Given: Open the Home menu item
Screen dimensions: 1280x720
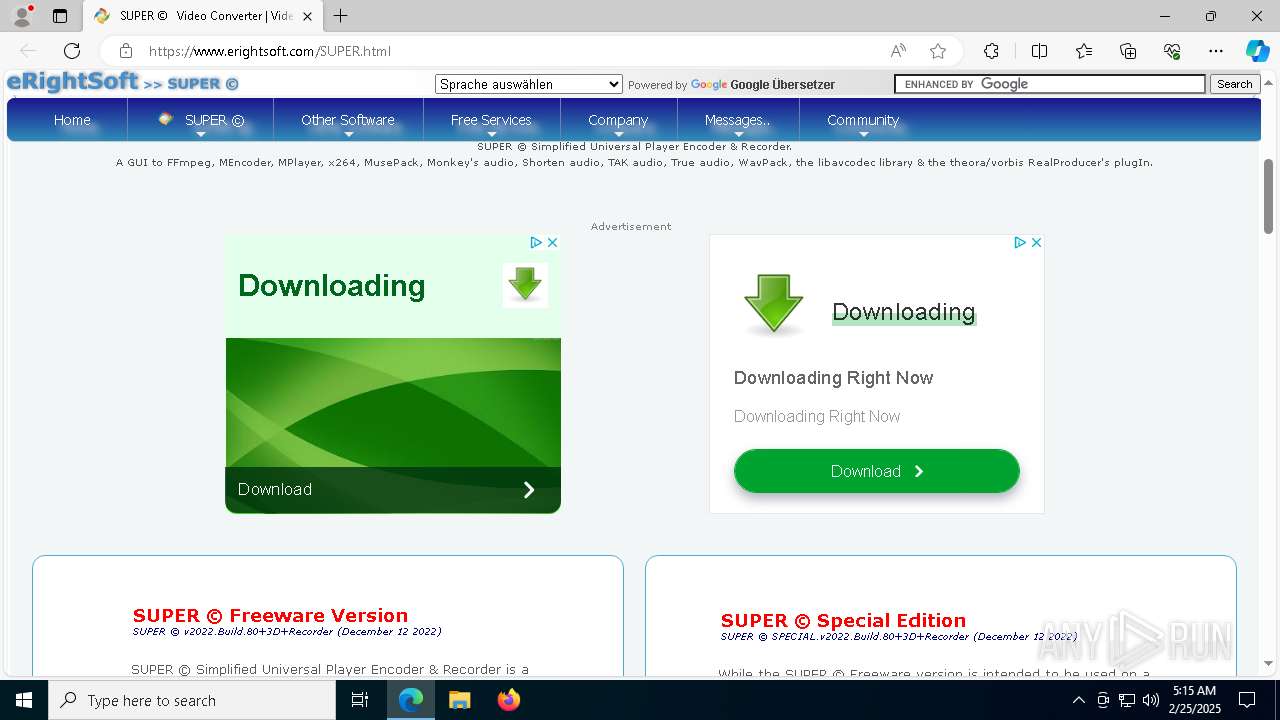Looking at the screenshot, I should coord(72,120).
